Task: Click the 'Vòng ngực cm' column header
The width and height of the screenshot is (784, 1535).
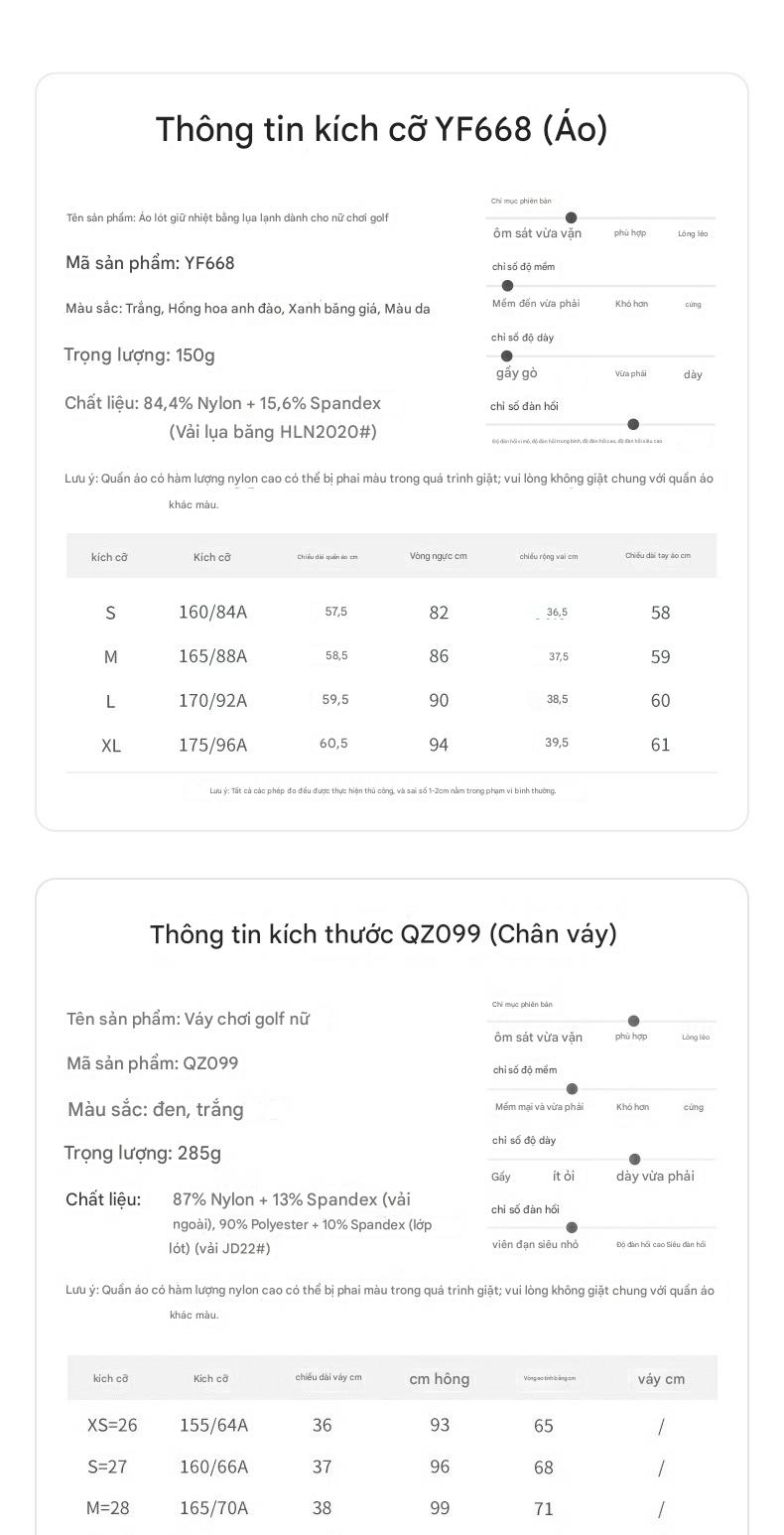Action: [438, 556]
